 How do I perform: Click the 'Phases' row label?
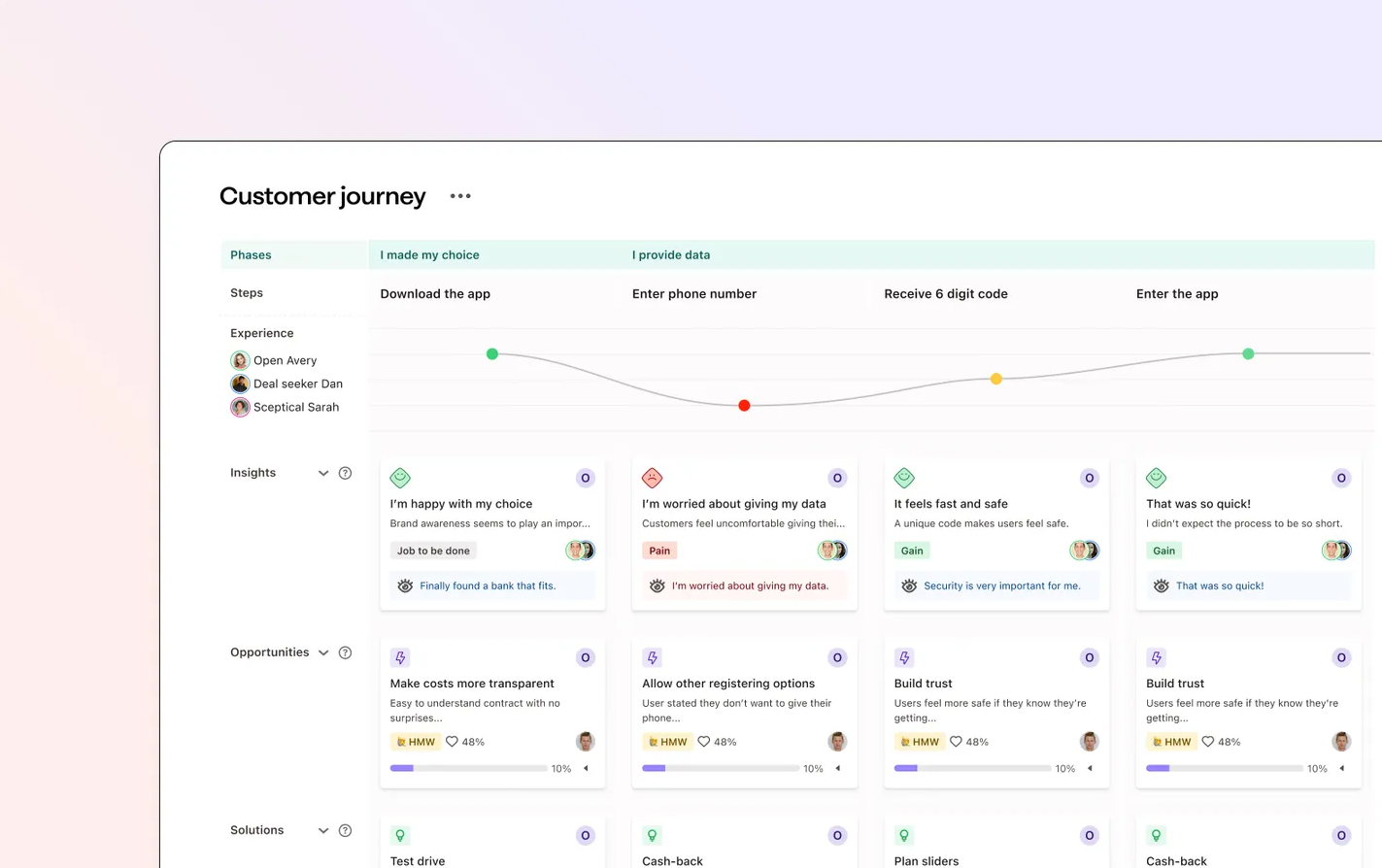click(251, 255)
